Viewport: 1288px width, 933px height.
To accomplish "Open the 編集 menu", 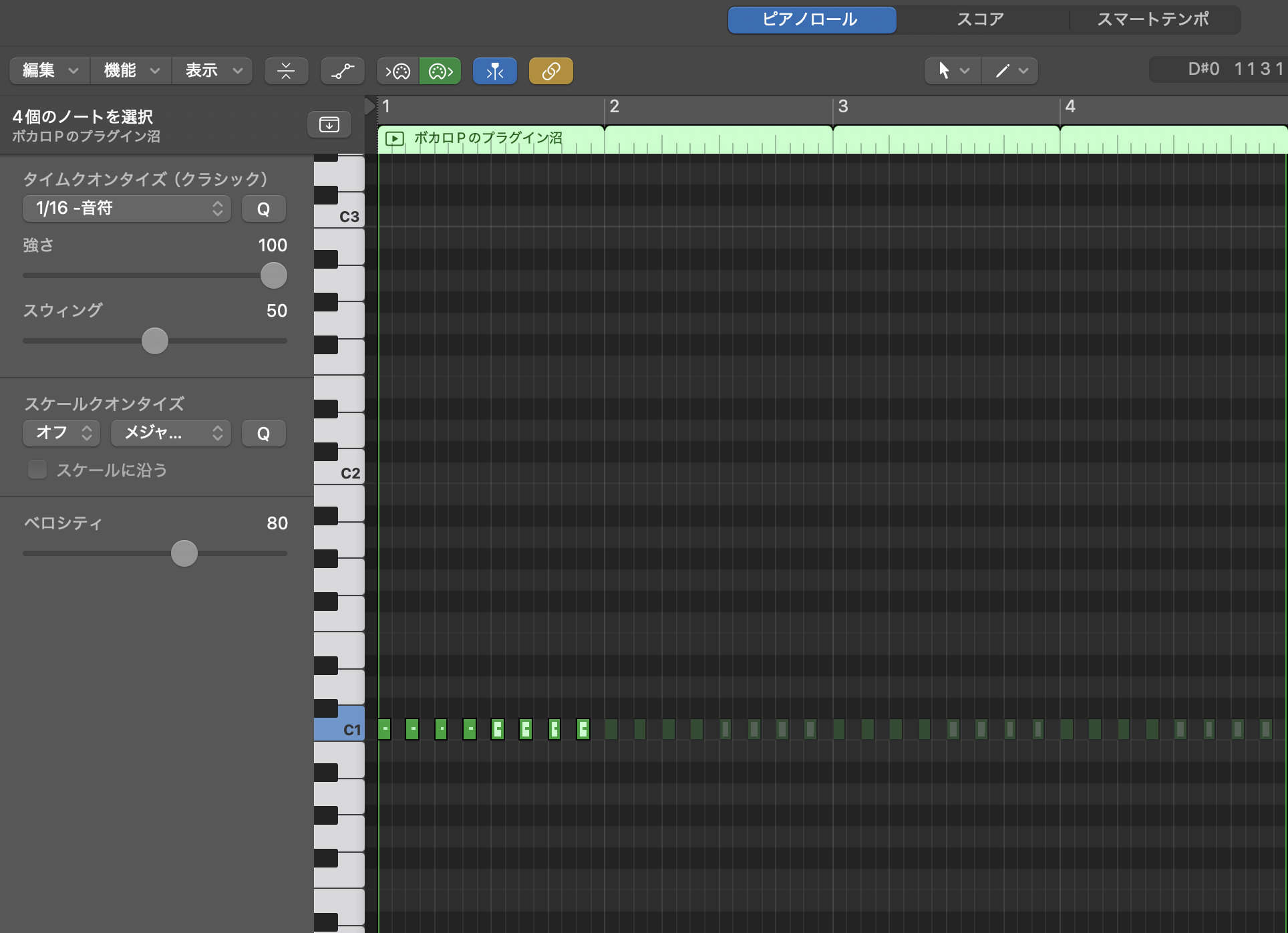I will (50, 71).
